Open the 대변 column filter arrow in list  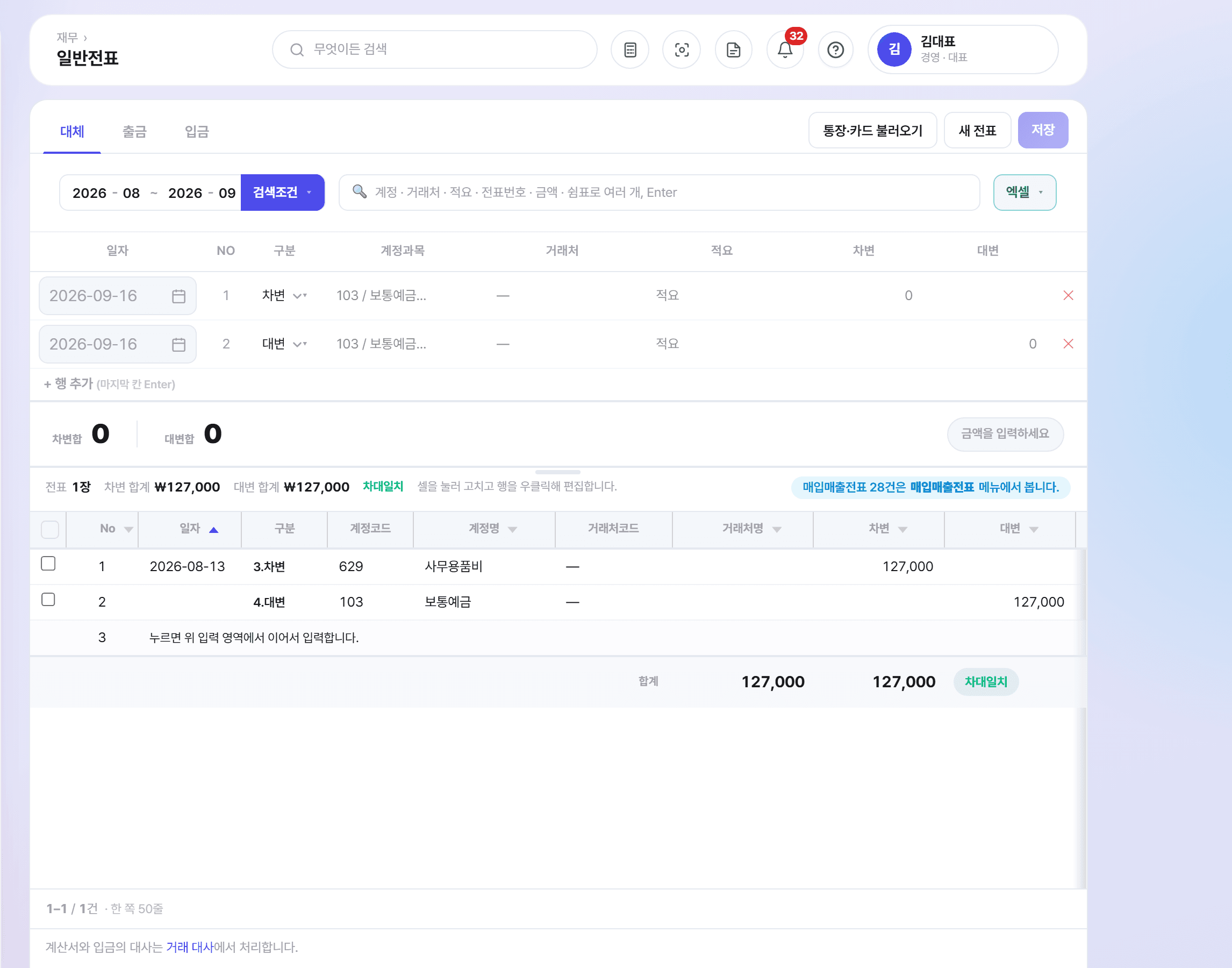(x=1034, y=529)
